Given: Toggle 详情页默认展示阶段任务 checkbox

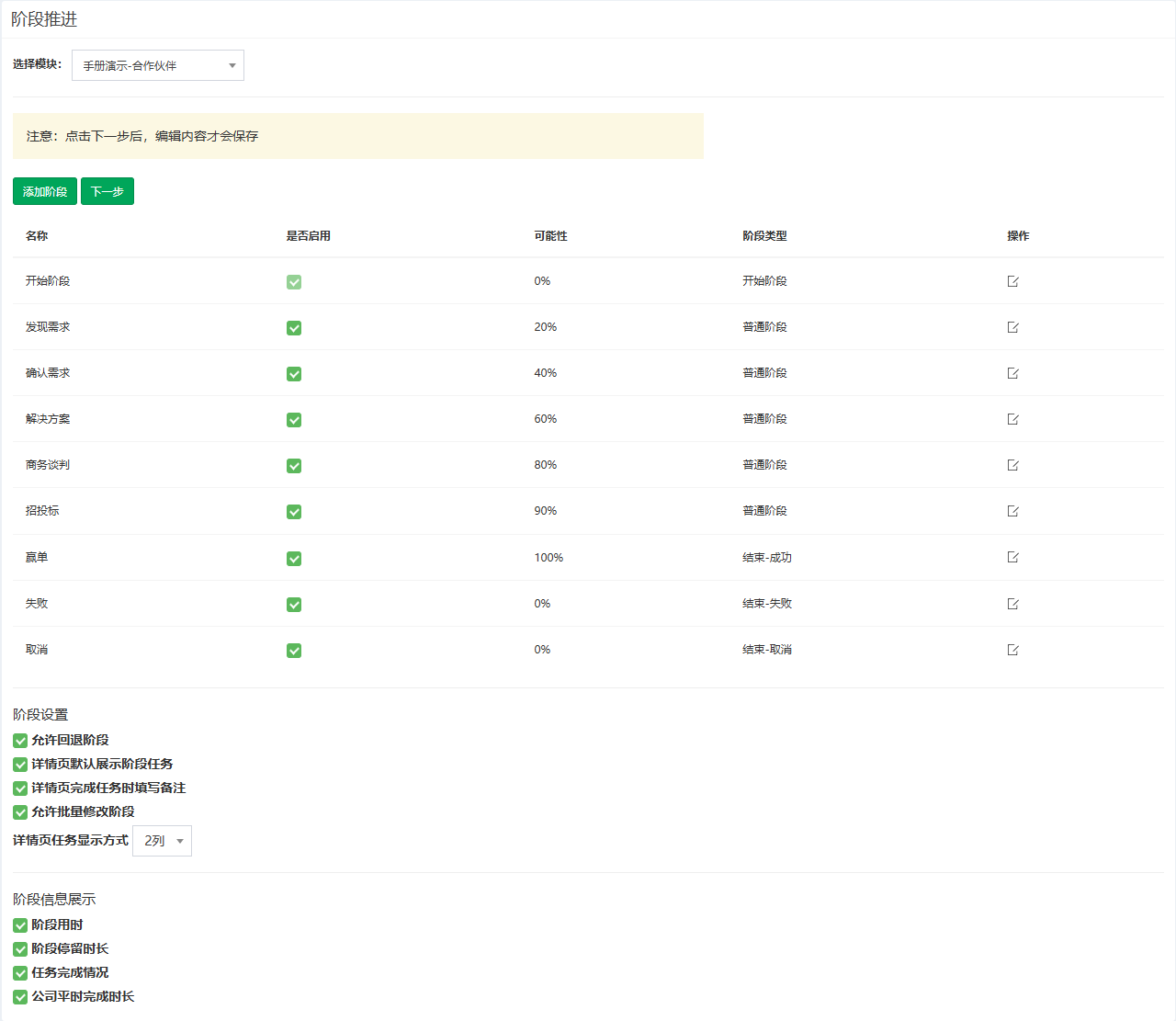Looking at the screenshot, I should tap(20, 765).
